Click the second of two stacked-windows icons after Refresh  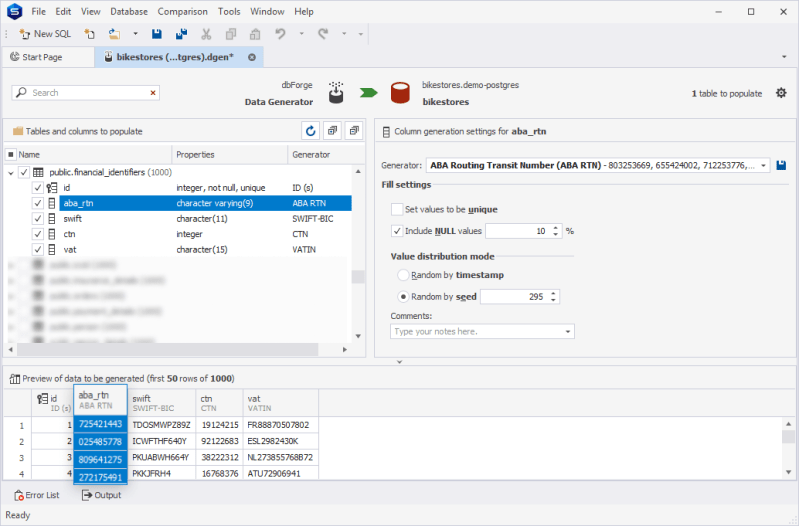pyautogui.click(x=354, y=131)
